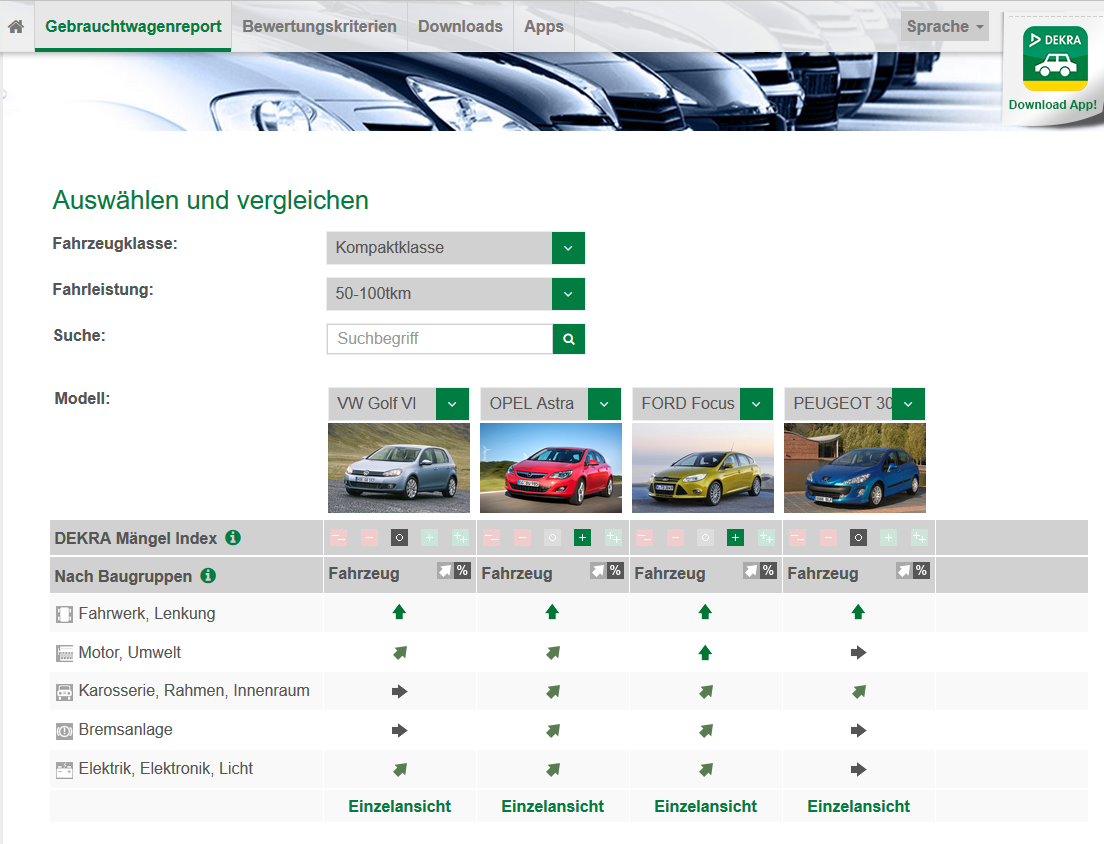Click the flag icon in the OPEL Astra column
This screenshot has height=844, width=1104.
pyautogui.click(x=599, y=570)
